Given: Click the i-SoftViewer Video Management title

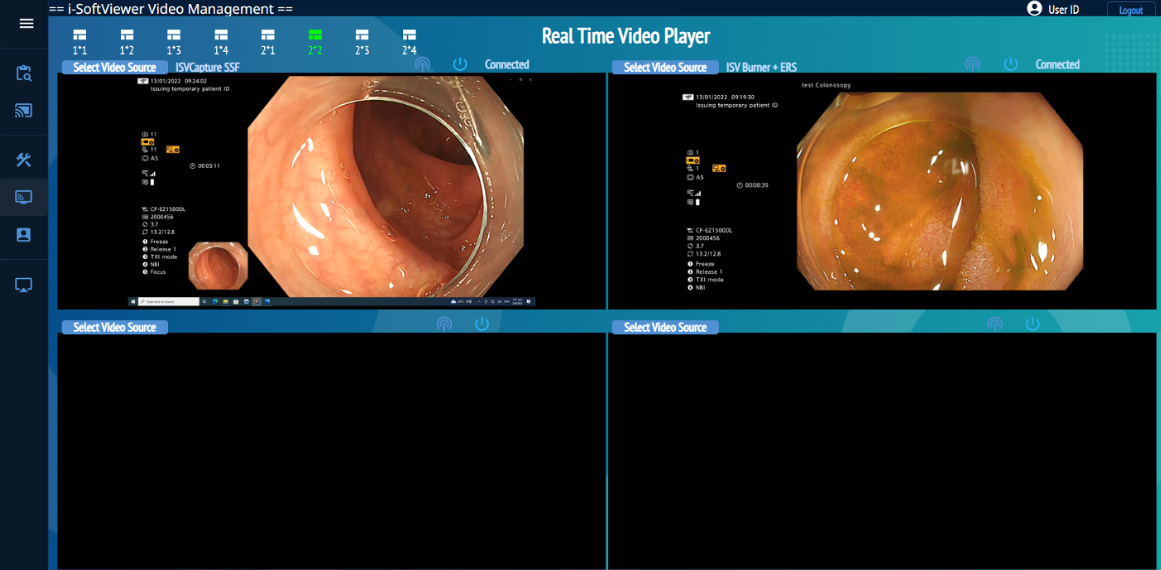Looking at the screenshot, I should [171, 9].
